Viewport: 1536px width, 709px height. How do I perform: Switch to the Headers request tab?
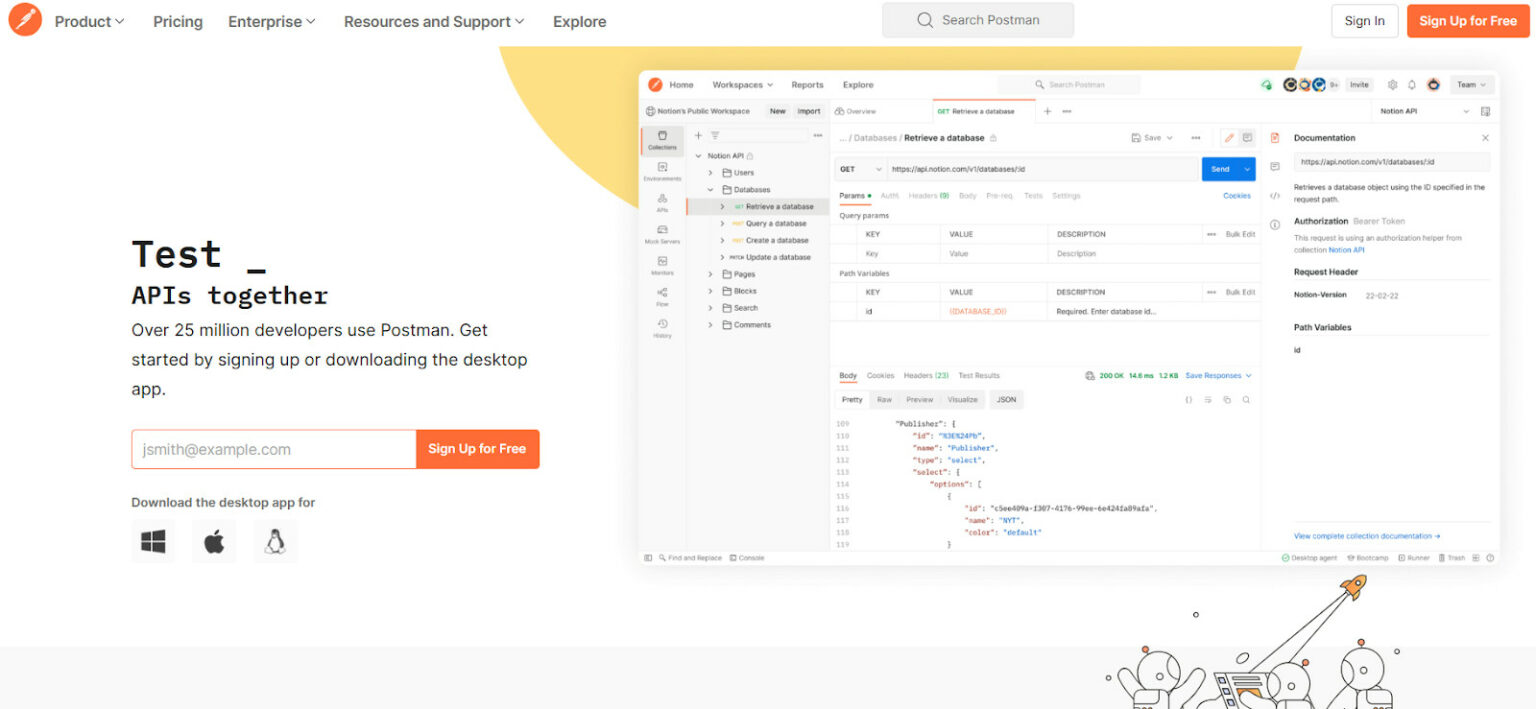tap(928, 195)
